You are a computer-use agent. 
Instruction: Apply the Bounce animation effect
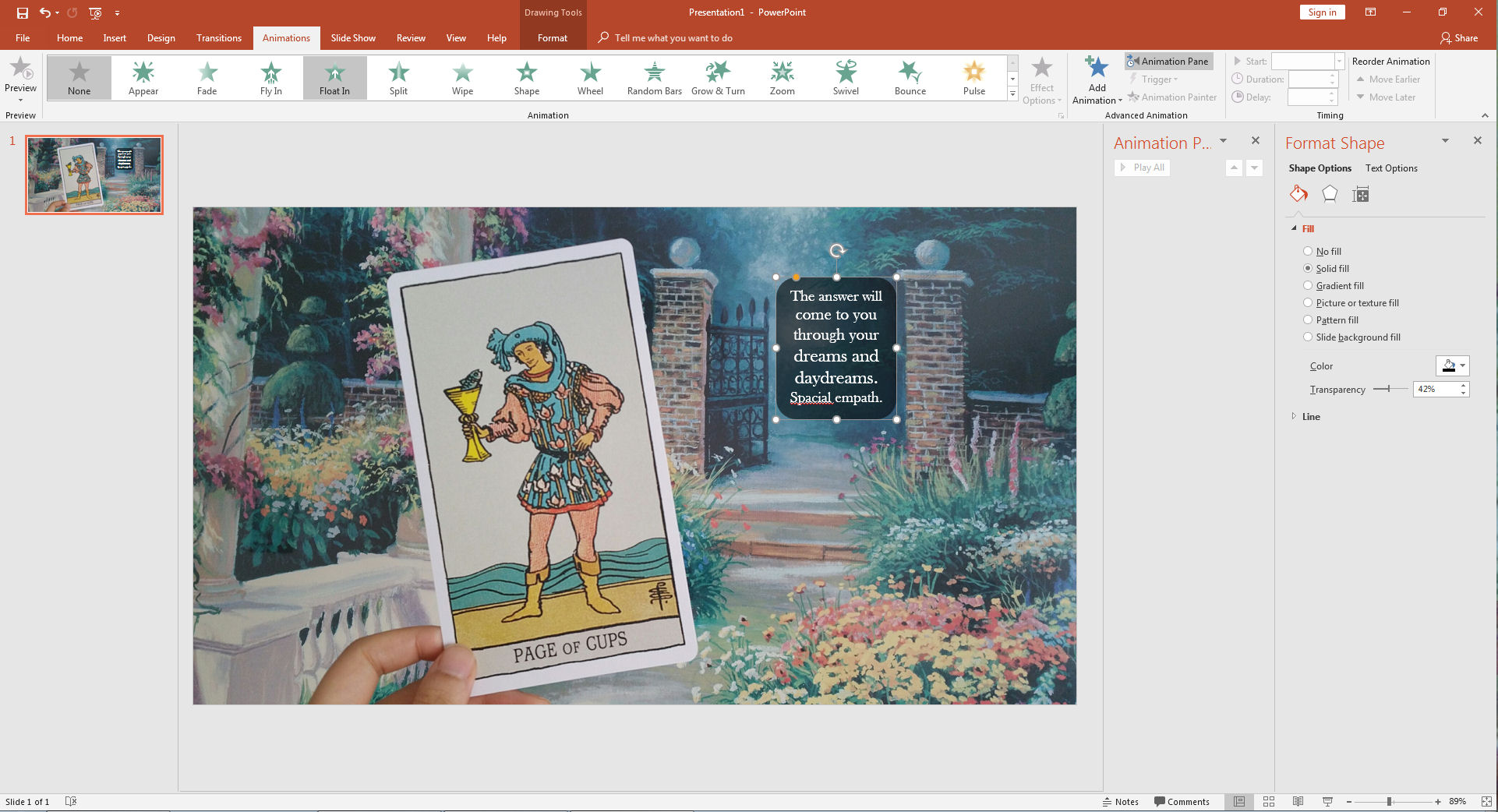tap(910, 78)
